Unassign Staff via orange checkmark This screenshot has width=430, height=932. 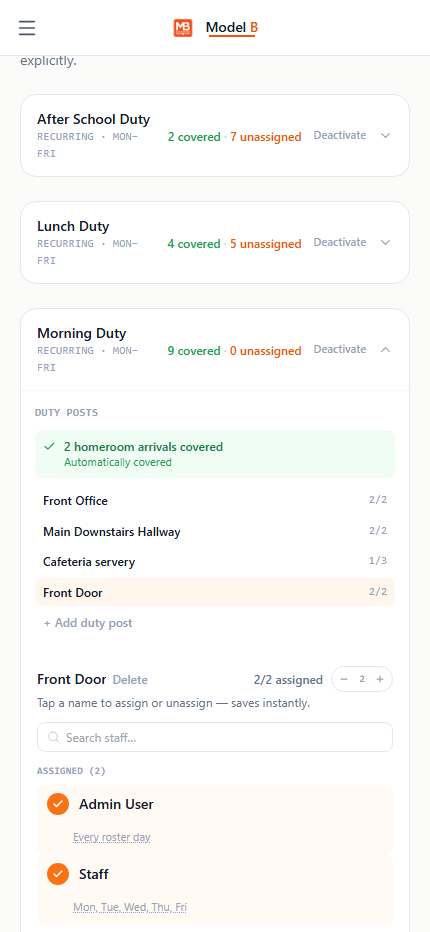click(58, 874)
